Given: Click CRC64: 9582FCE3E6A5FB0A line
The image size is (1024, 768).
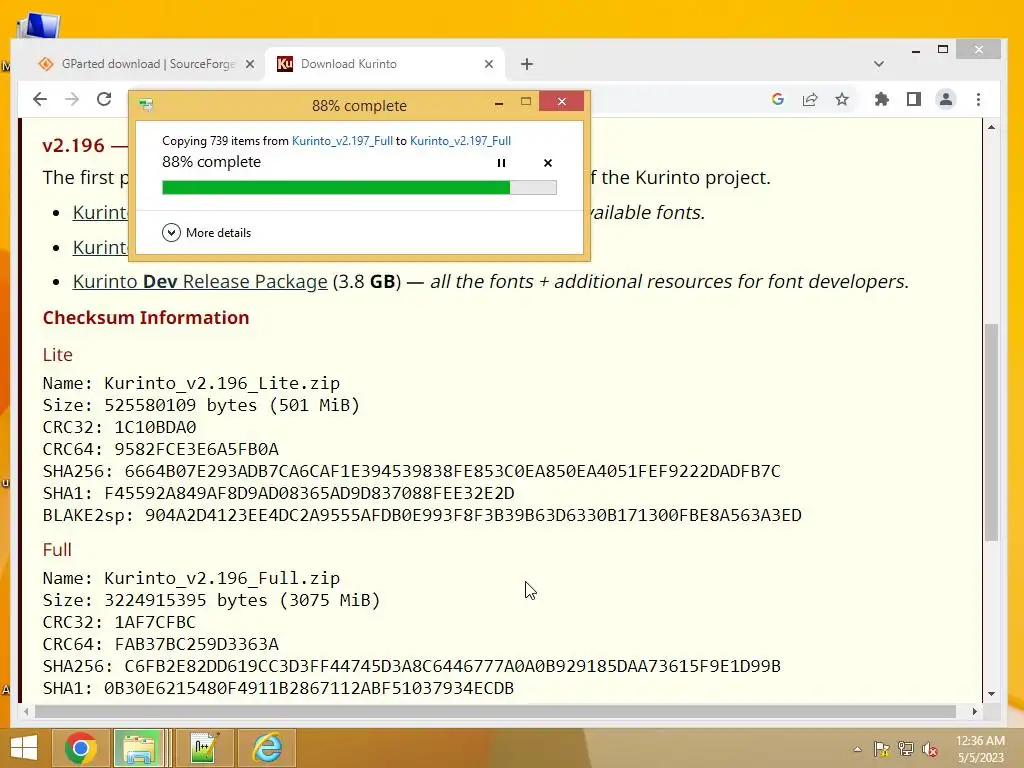Looking at the screenshot, I should [161, 449].
